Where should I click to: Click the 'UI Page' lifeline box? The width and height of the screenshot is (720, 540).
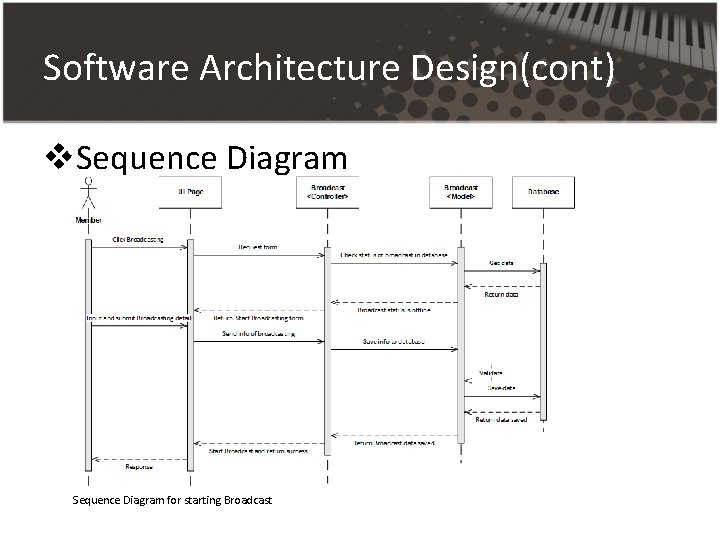[x=190, y=192]
